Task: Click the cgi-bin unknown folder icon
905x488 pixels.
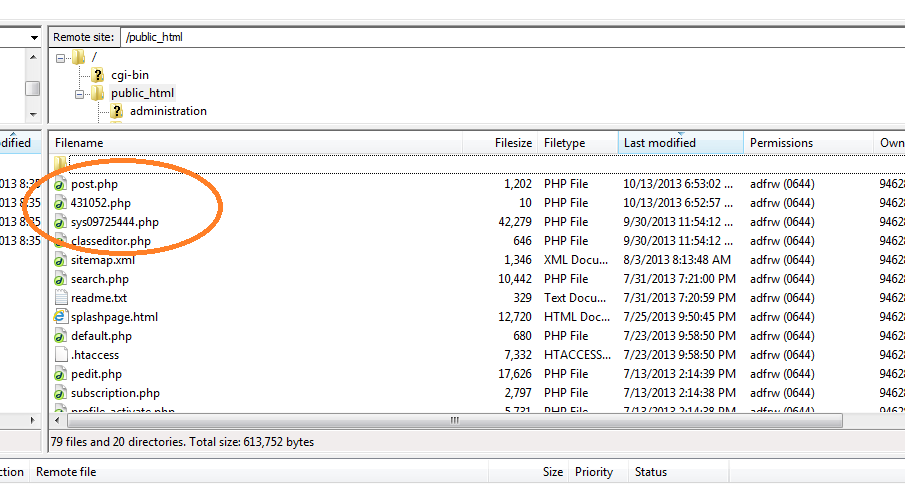Action: pyautogui.click(x=98, y=75)
